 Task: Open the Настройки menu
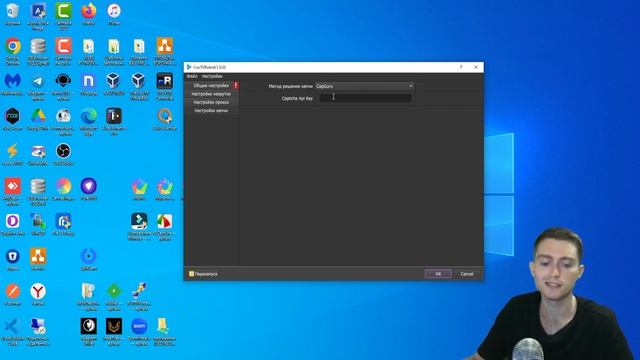click(212, 76)
